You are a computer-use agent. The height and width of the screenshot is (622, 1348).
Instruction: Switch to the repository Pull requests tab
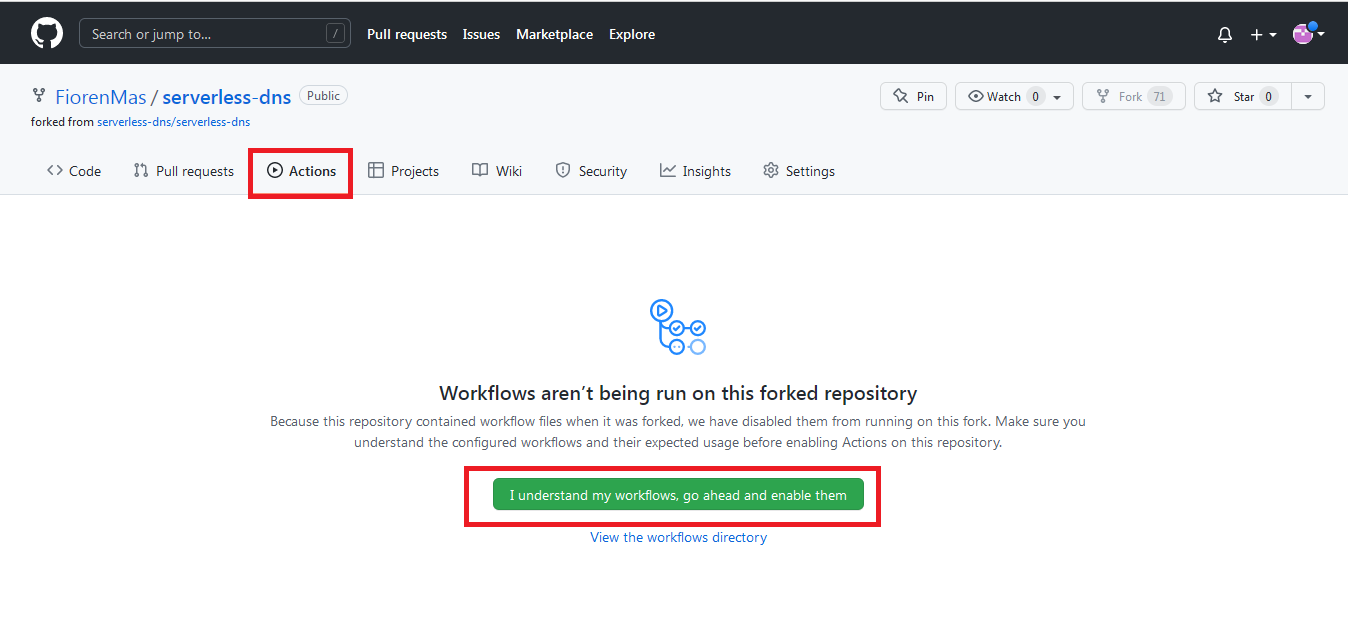(183, 171)
